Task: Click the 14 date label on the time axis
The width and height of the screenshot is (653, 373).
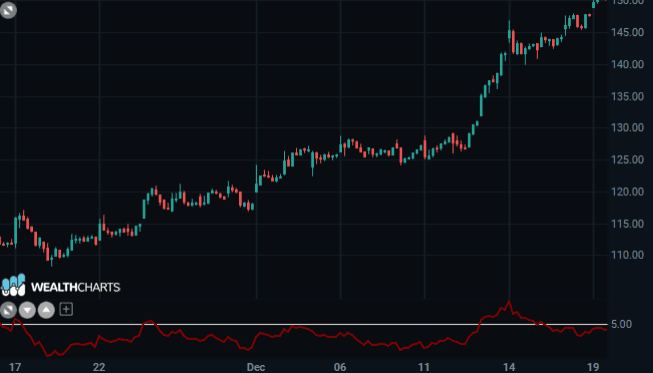Action: 509,367
